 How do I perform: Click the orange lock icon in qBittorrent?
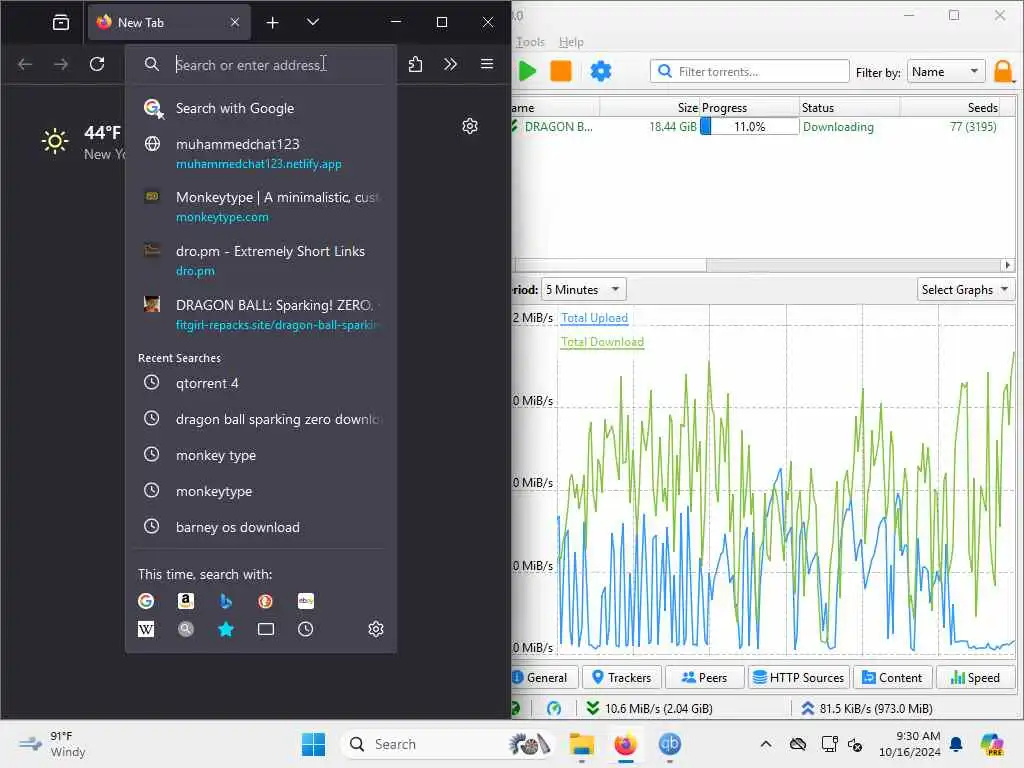[x=1003, y=71]
